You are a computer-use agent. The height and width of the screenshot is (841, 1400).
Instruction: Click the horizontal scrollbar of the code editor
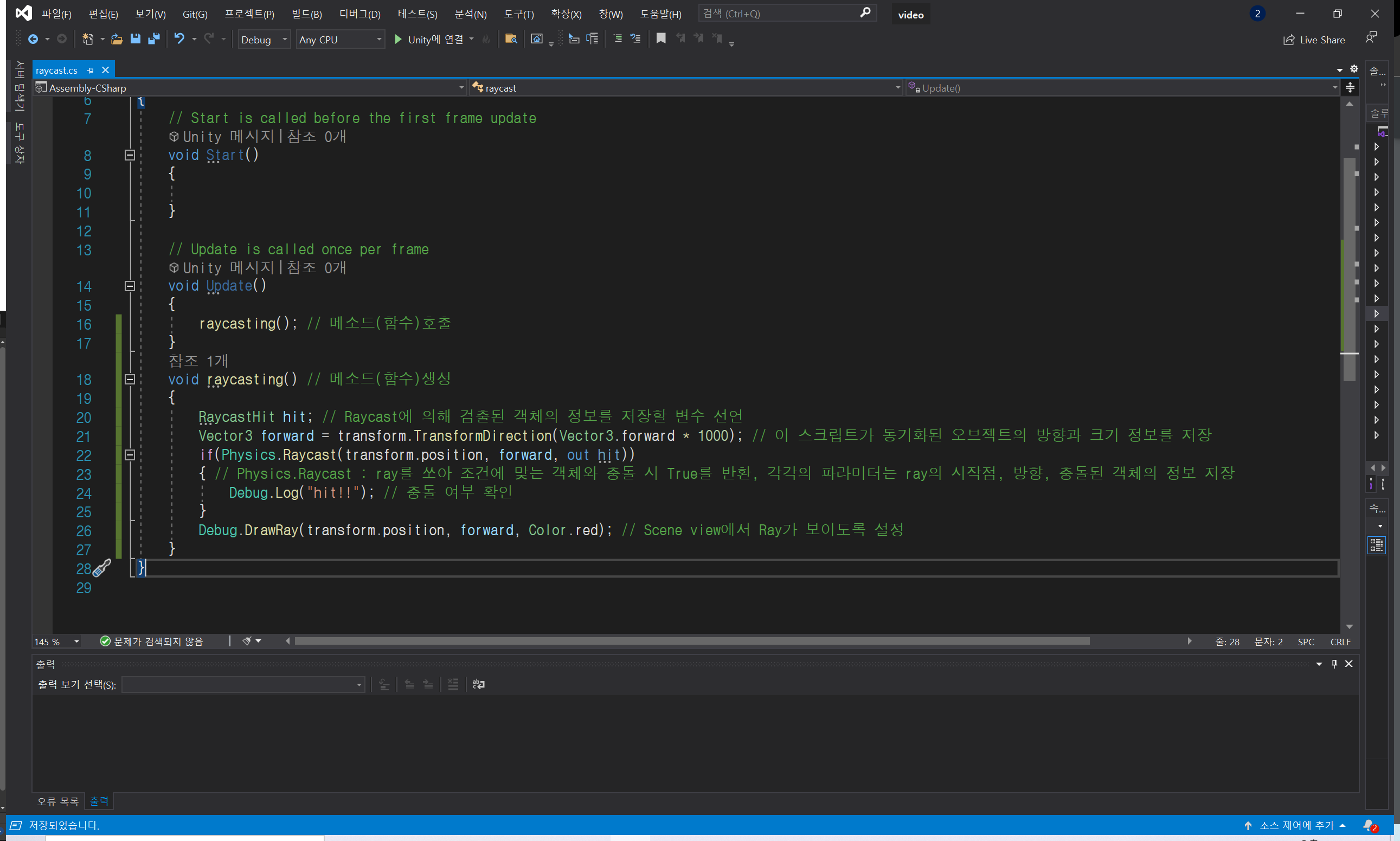click(691, 641)
